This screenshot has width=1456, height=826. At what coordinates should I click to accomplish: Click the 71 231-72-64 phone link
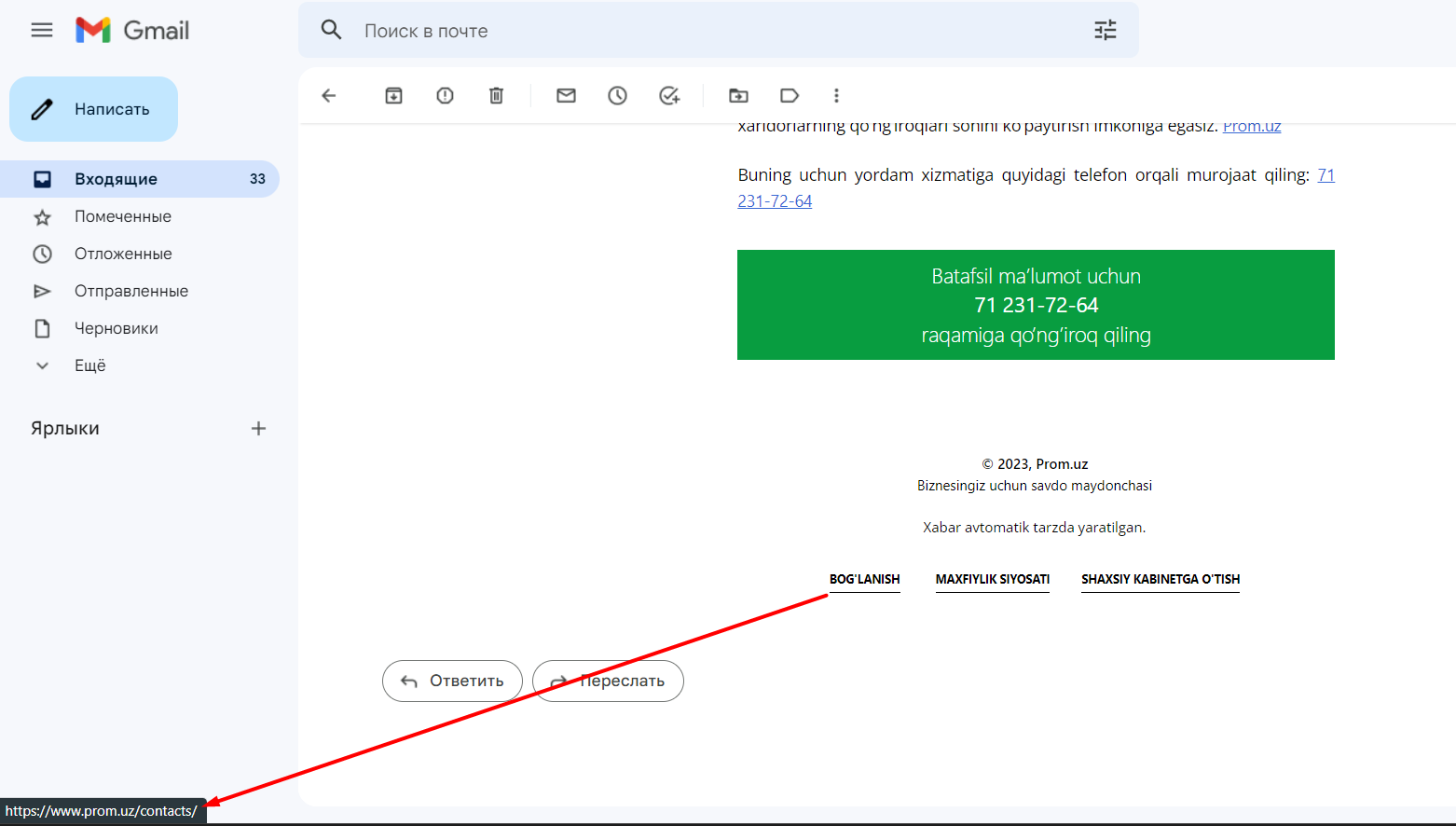[775, 200]
